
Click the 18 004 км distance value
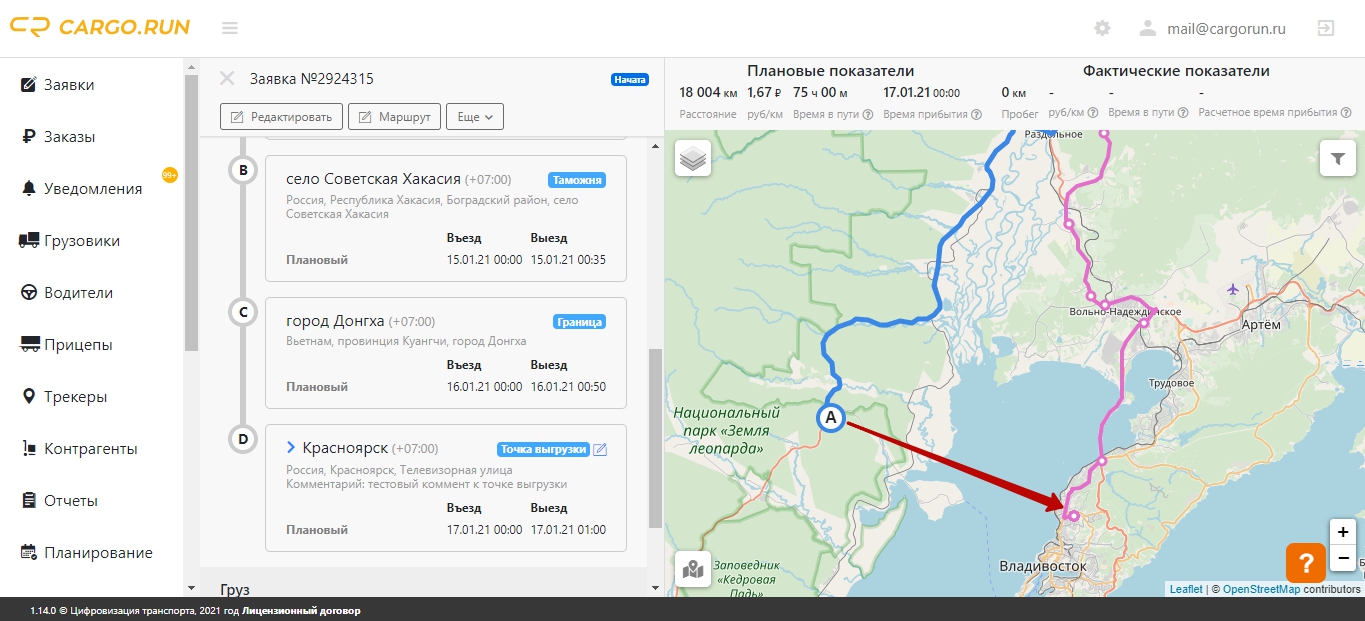point(708,92)
